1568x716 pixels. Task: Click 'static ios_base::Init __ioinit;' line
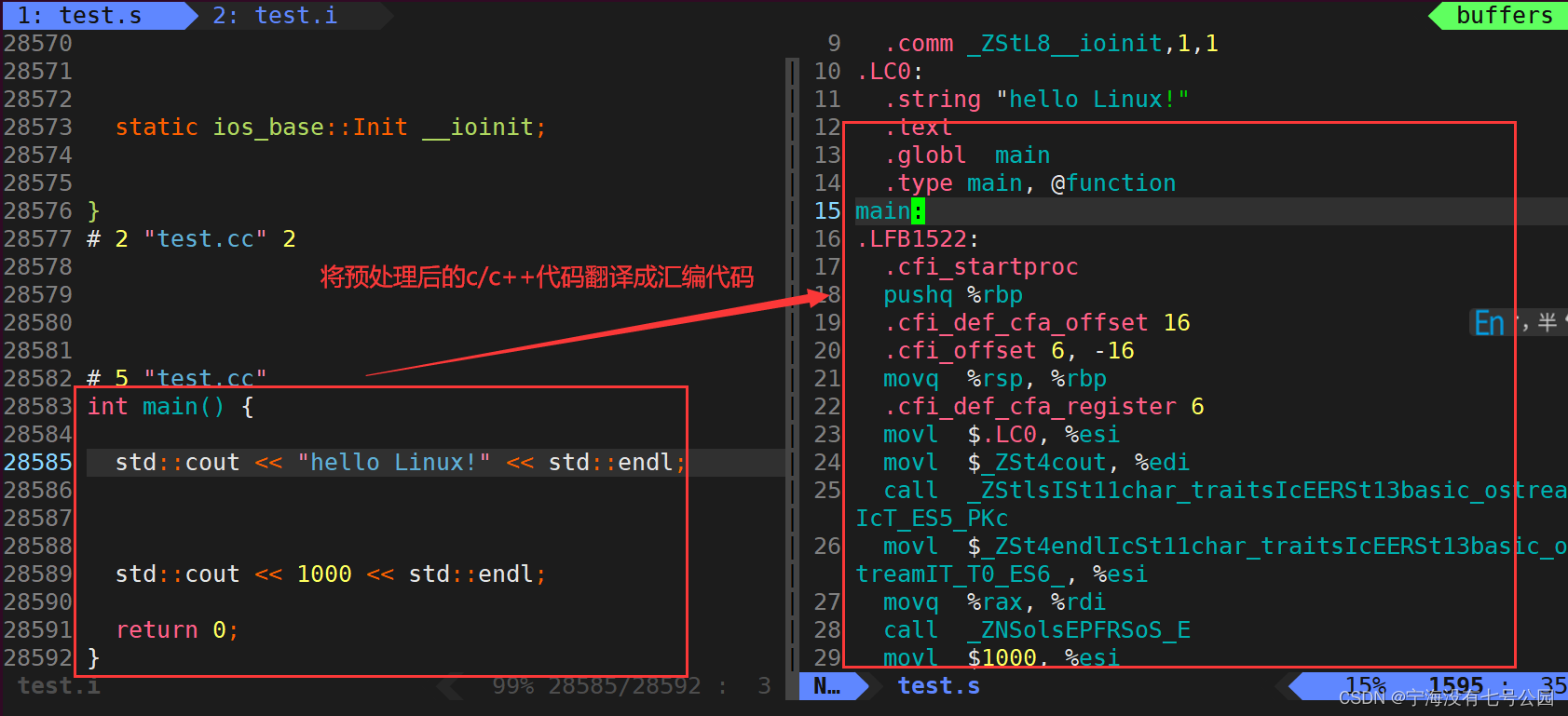pos(331,128)
